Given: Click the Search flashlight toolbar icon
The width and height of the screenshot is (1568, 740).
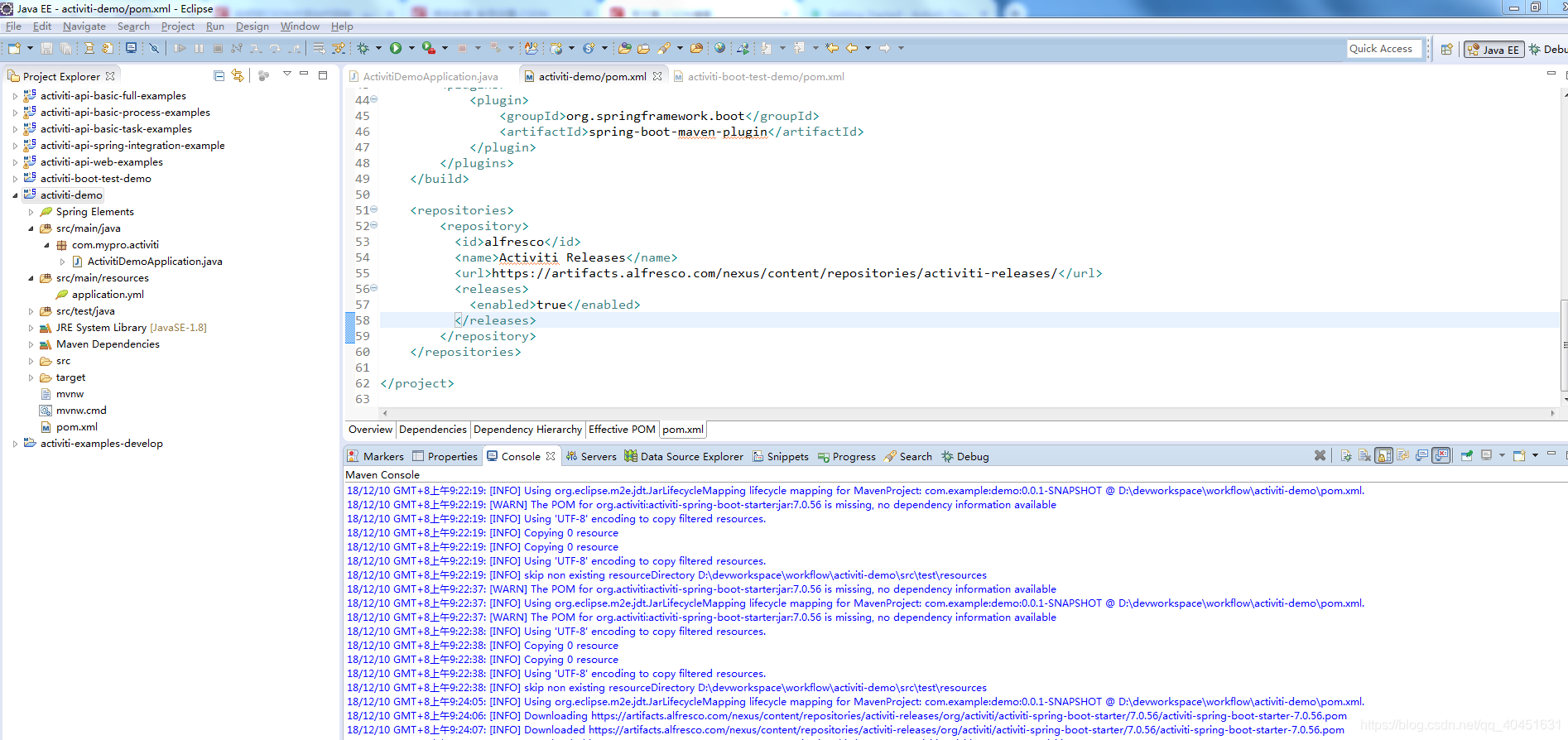Looking at the screenshot, I should coord(663,48).
